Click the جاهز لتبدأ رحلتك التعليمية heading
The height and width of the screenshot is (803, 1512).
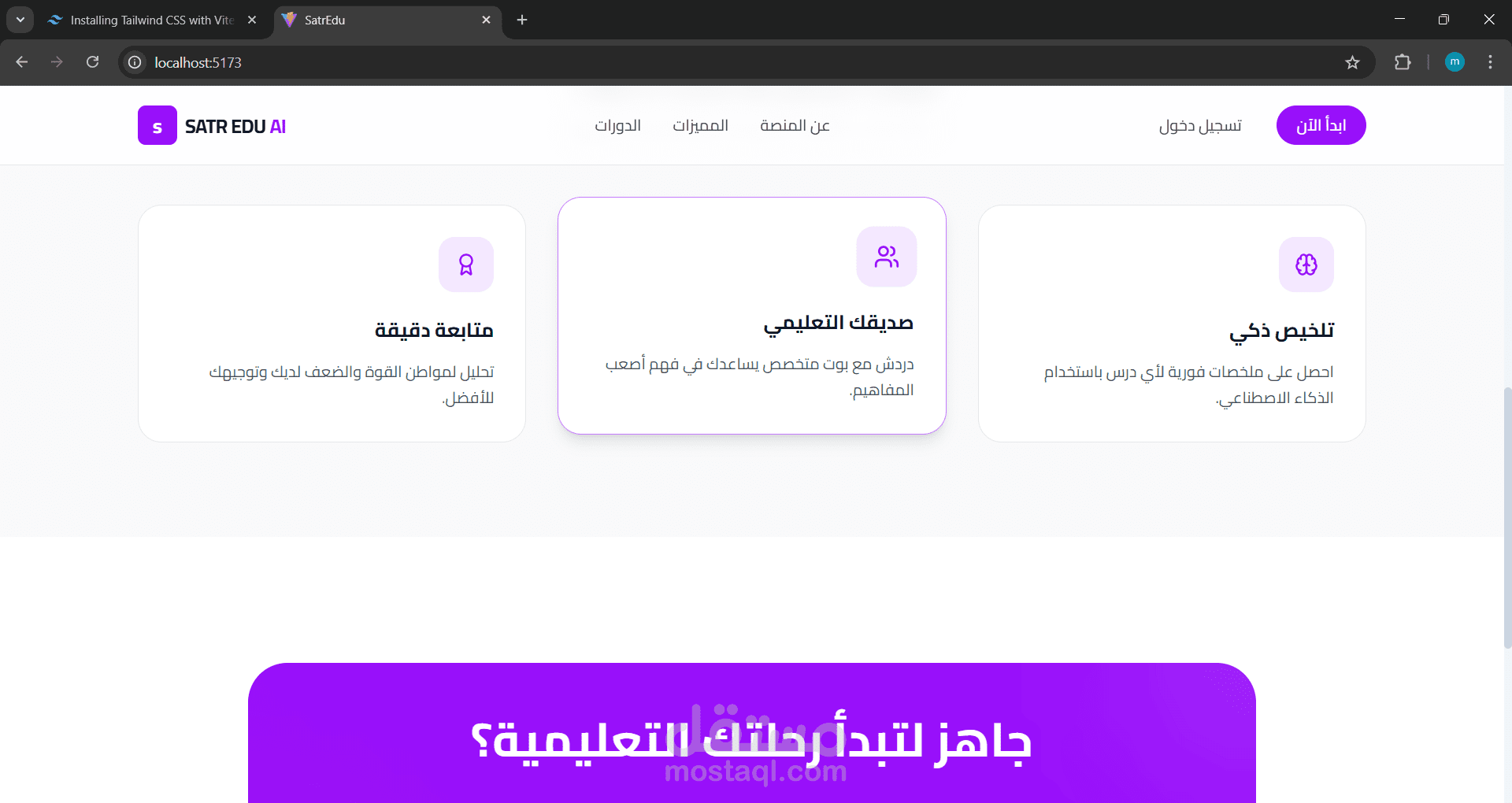(x=752, y=741)
